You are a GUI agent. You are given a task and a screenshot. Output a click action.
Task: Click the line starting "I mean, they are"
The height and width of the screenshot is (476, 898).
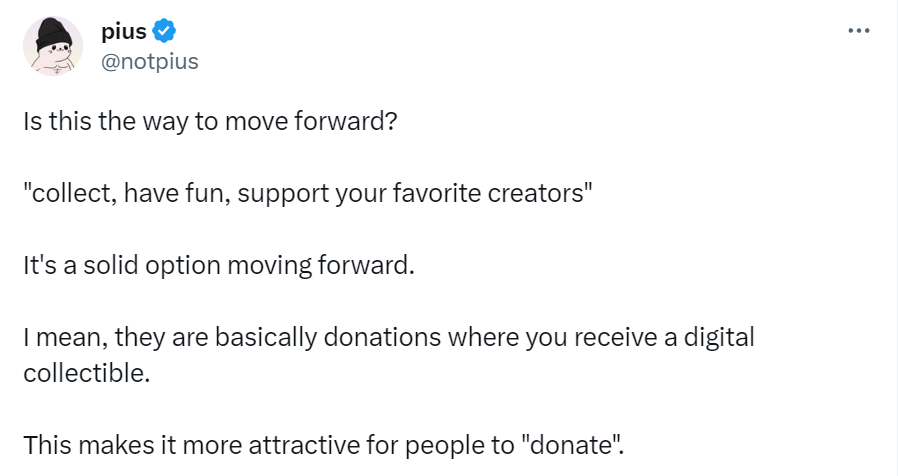click(x=388, y=338)
